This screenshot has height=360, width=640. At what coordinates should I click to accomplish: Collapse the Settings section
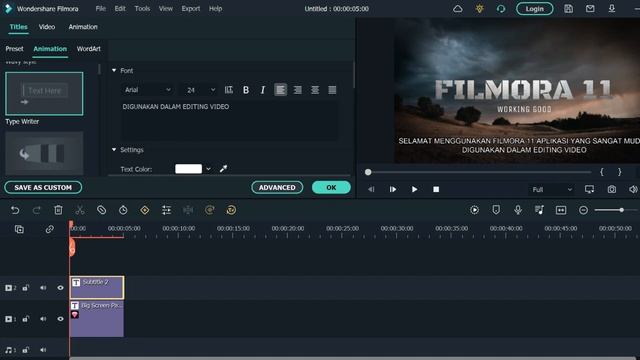point(114,150)
